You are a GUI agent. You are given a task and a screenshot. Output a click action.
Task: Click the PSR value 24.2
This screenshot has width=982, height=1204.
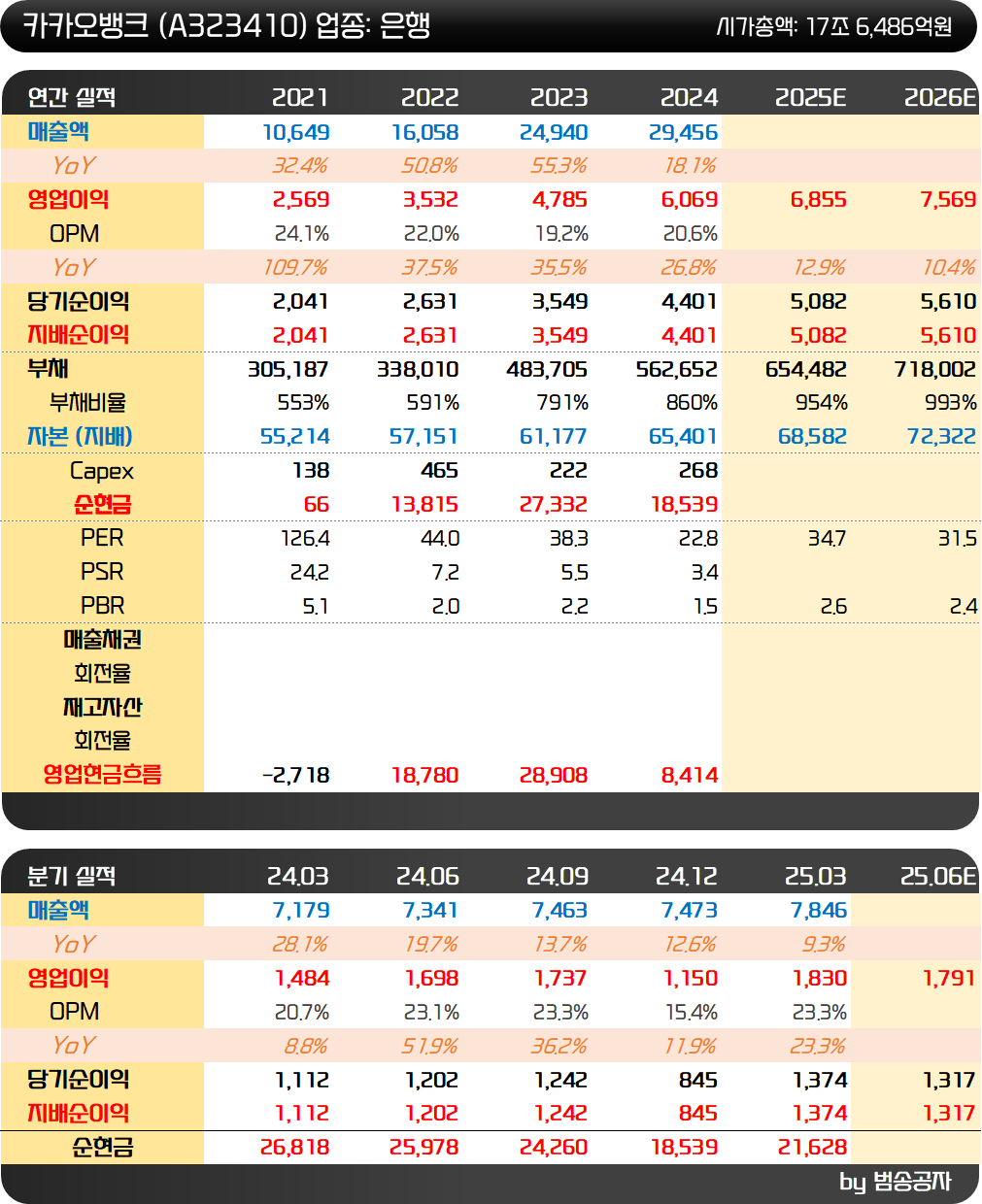point(310,573)
